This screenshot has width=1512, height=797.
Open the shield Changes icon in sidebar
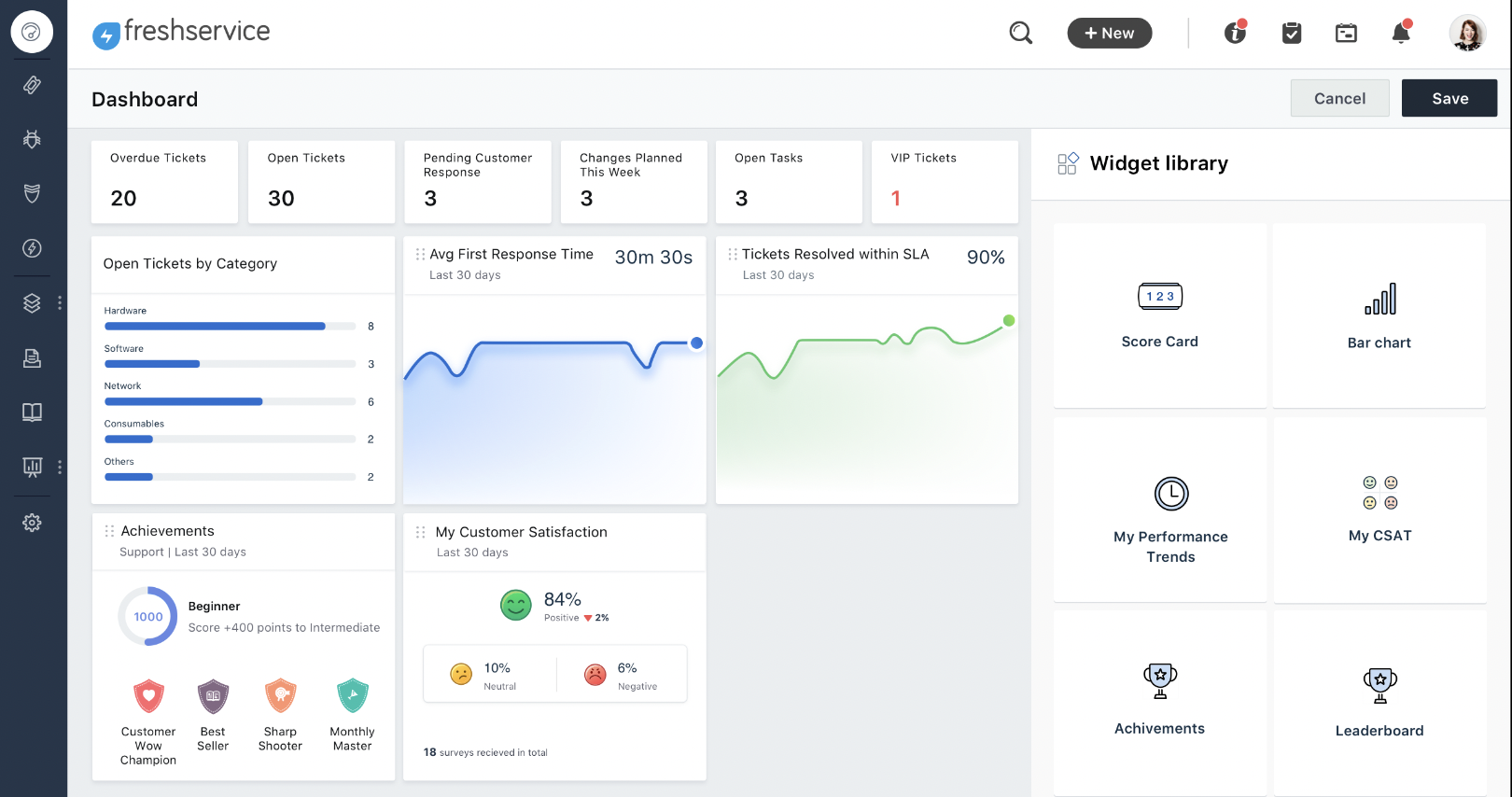[x=32, y=193]
